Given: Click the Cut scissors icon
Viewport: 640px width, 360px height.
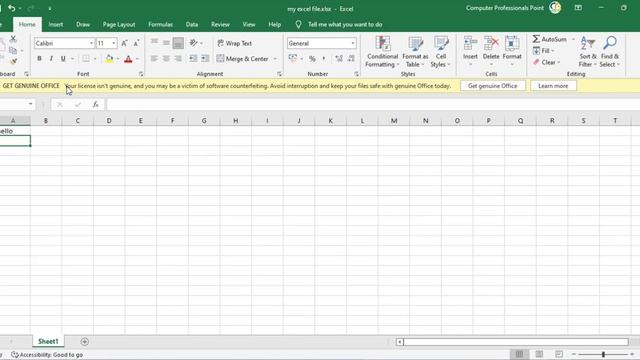Looking at the screenshot, I should [x=13, y=39].
